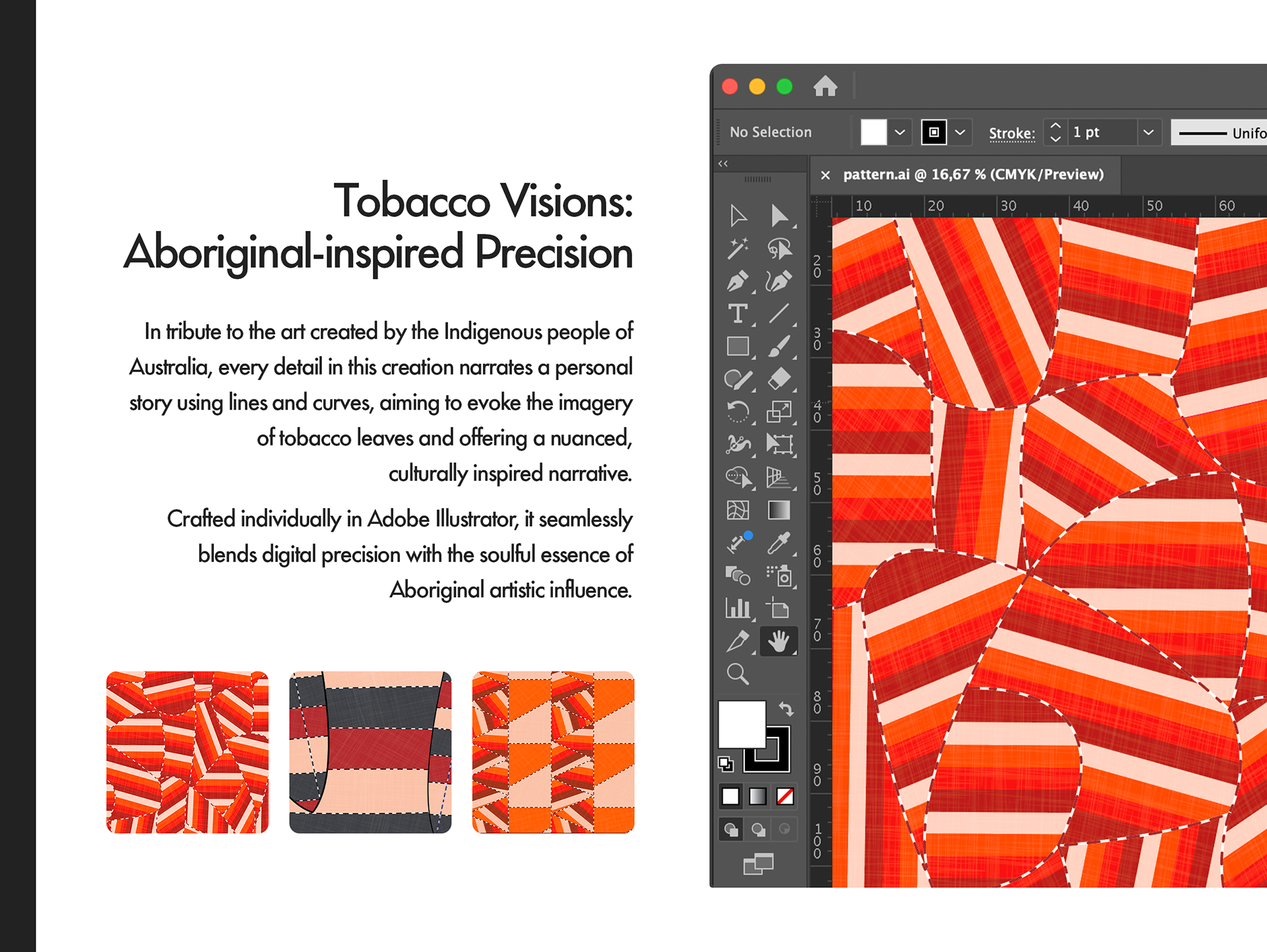
Task: Set fill to None with red slash
Action: click(x=785, y=797)
